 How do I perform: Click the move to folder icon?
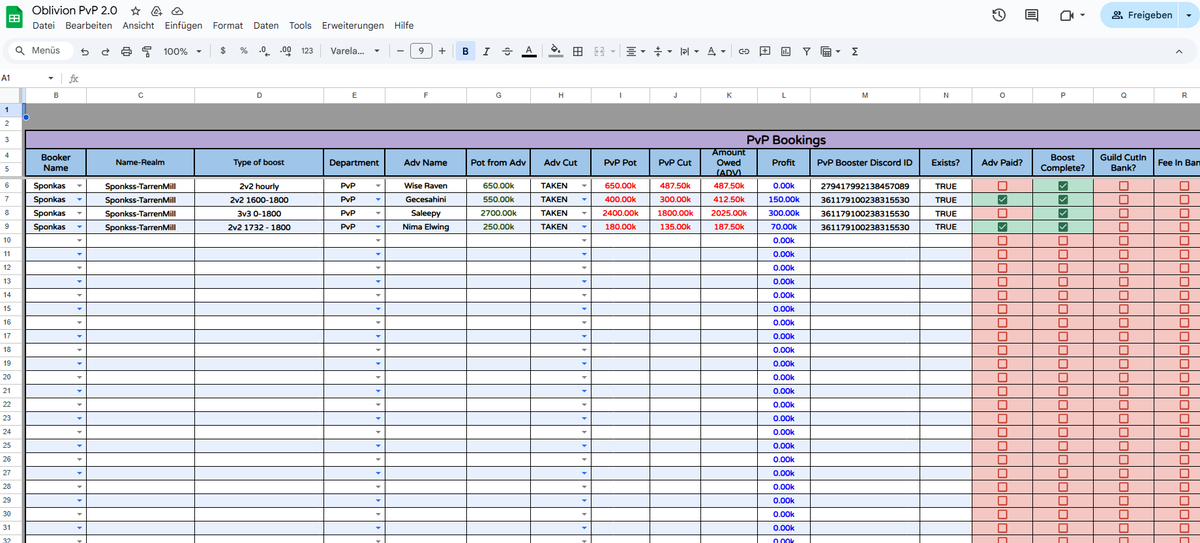157,10
